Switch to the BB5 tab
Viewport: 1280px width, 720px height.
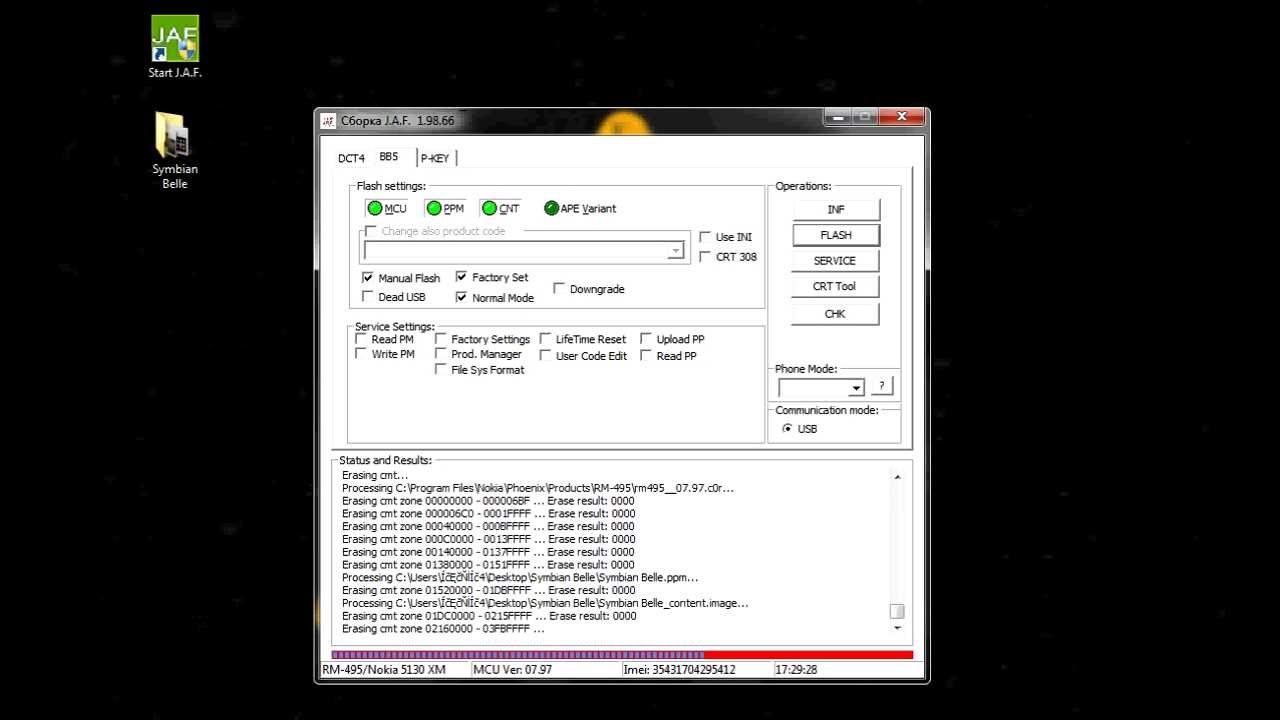point(388,157)
